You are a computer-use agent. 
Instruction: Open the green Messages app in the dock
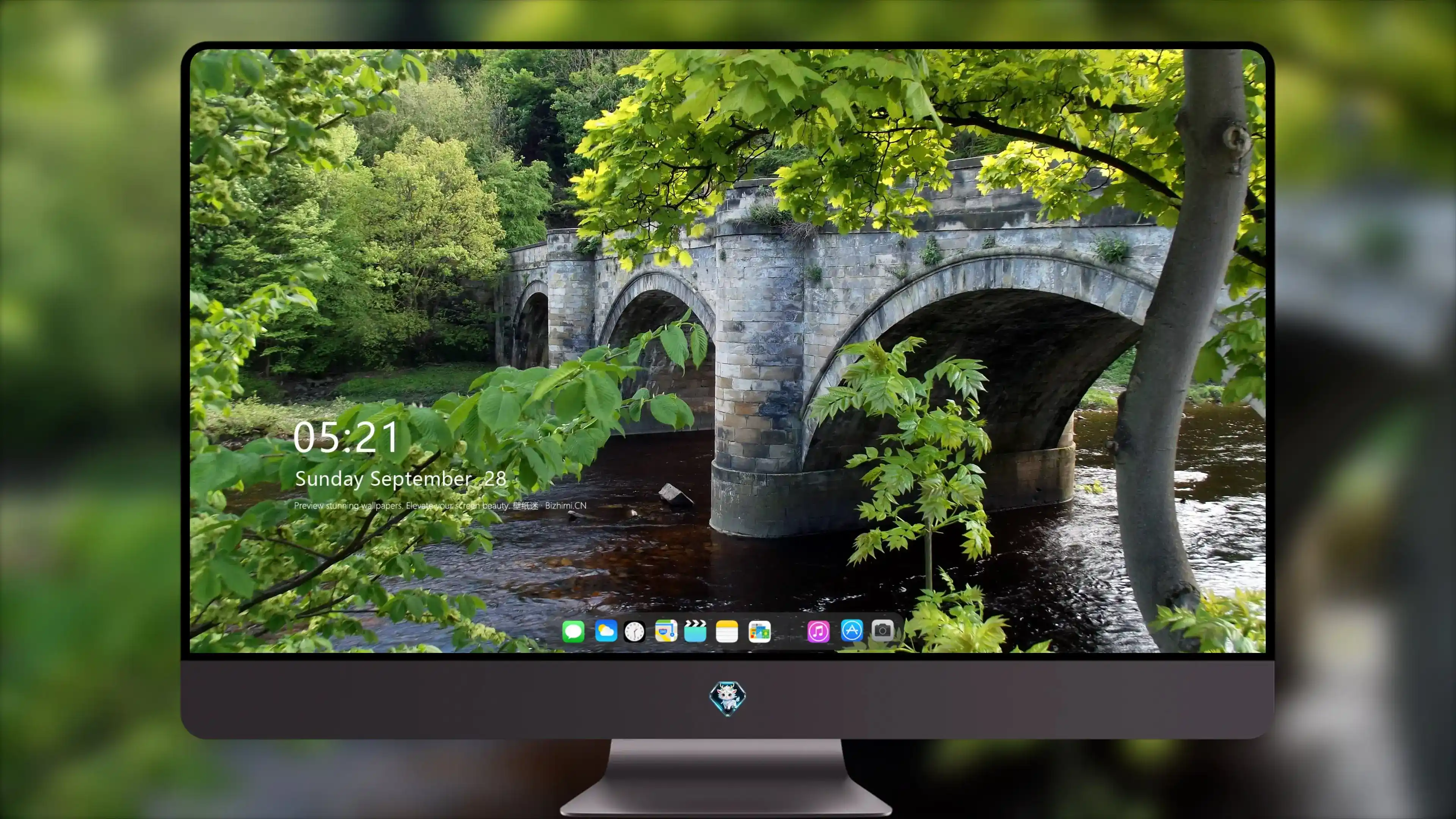click(x=573, y=631)
